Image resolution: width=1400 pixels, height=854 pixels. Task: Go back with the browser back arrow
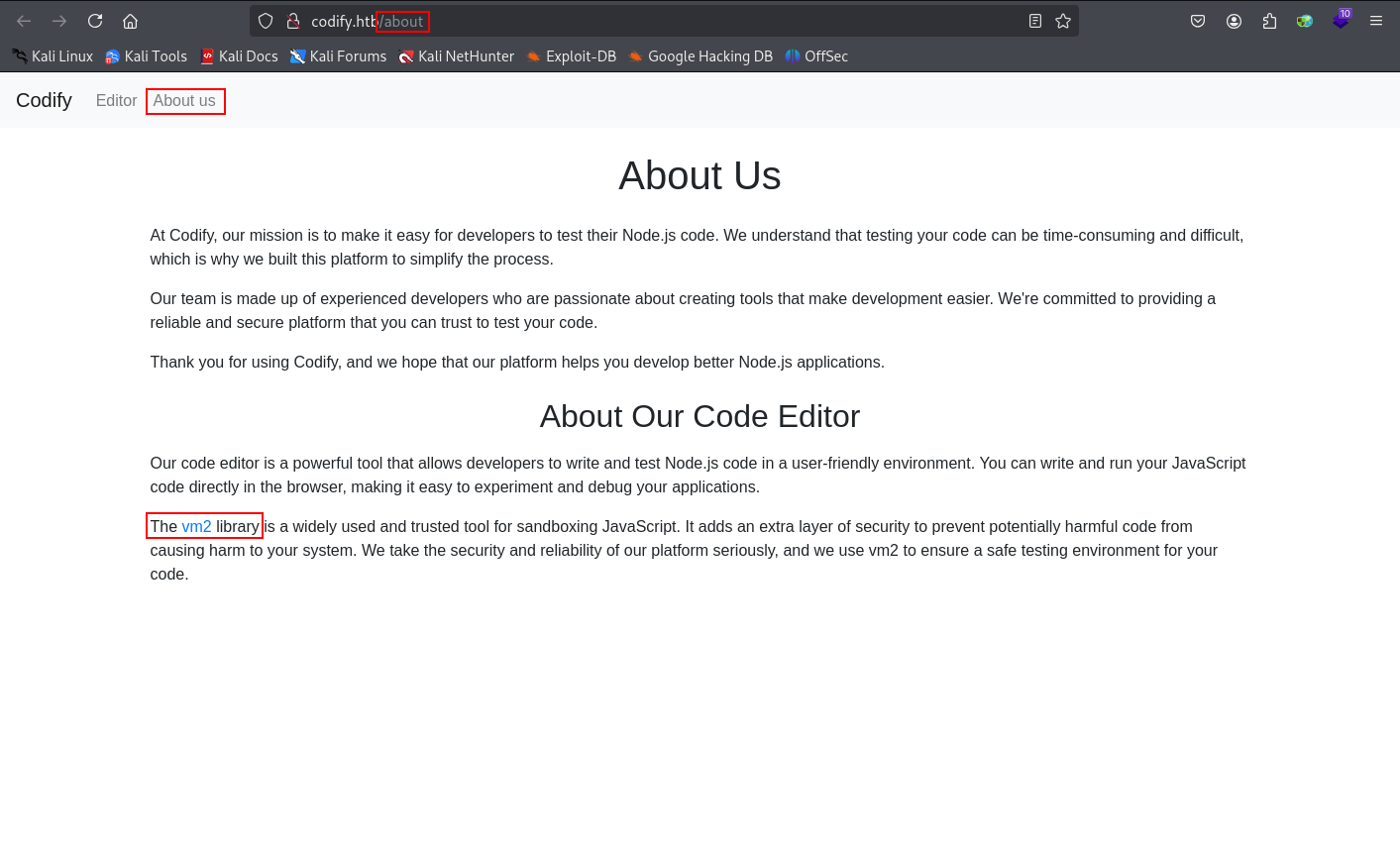click(24, 21)
